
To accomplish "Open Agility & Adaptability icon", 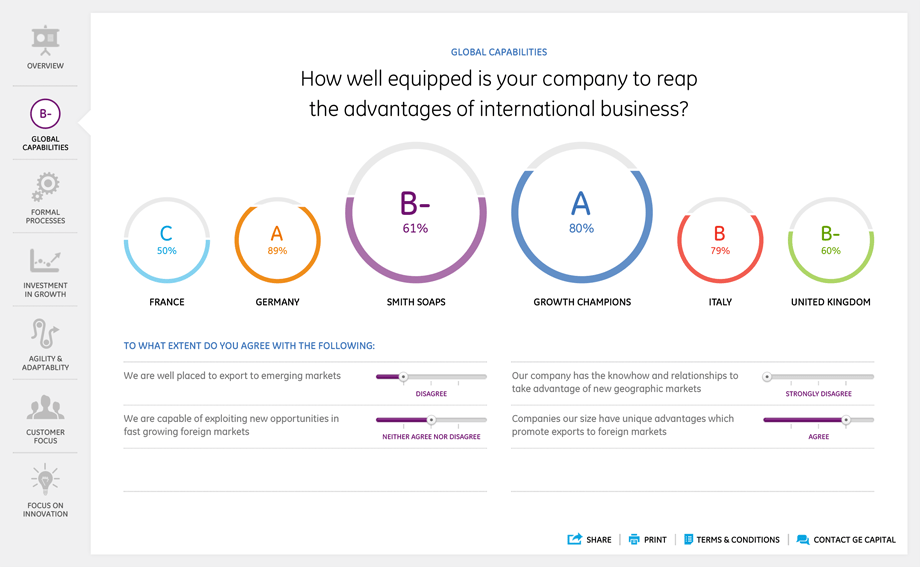I will tap(45, 334).
